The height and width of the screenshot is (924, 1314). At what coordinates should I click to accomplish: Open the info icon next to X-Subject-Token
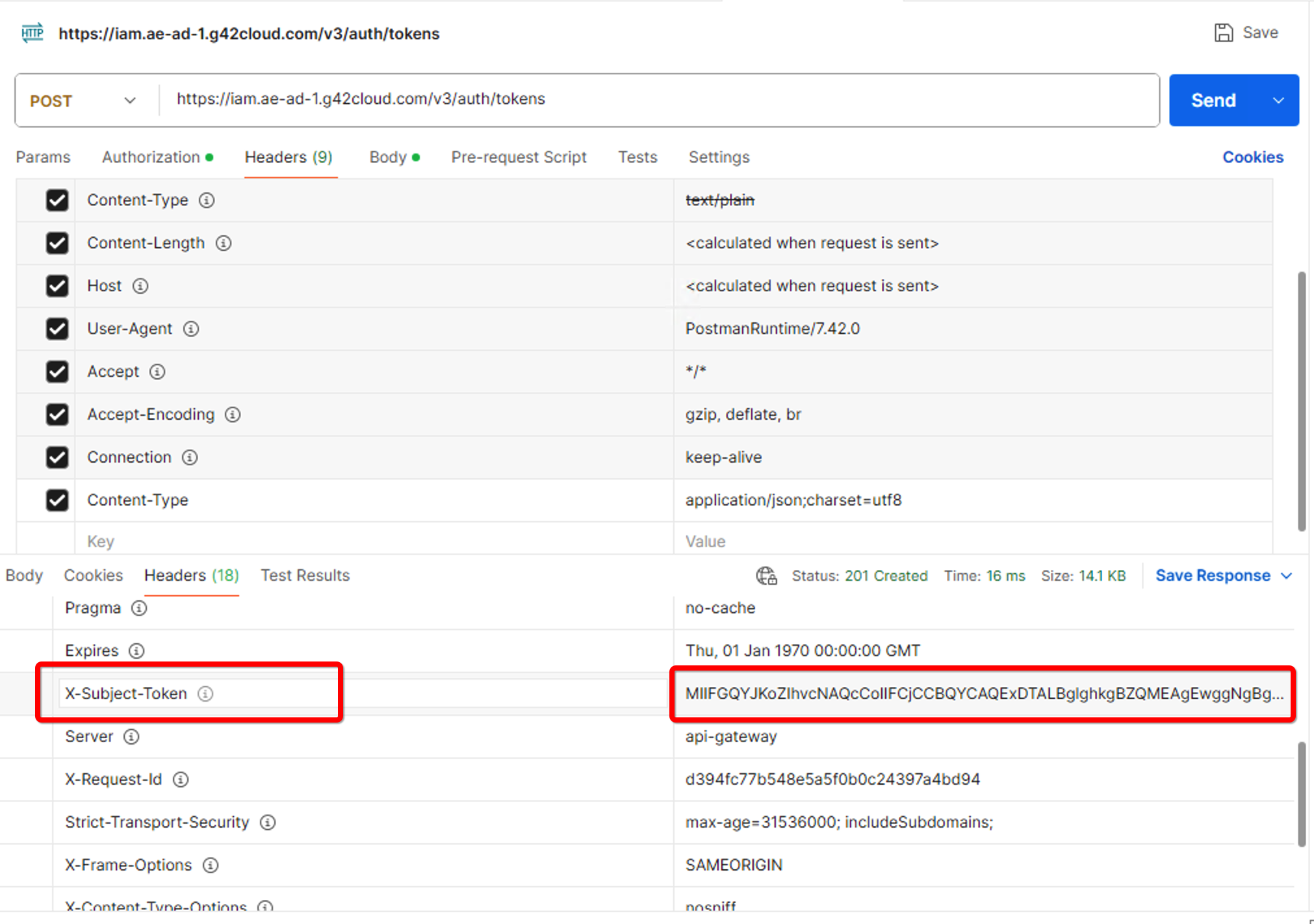coord(205,694)
